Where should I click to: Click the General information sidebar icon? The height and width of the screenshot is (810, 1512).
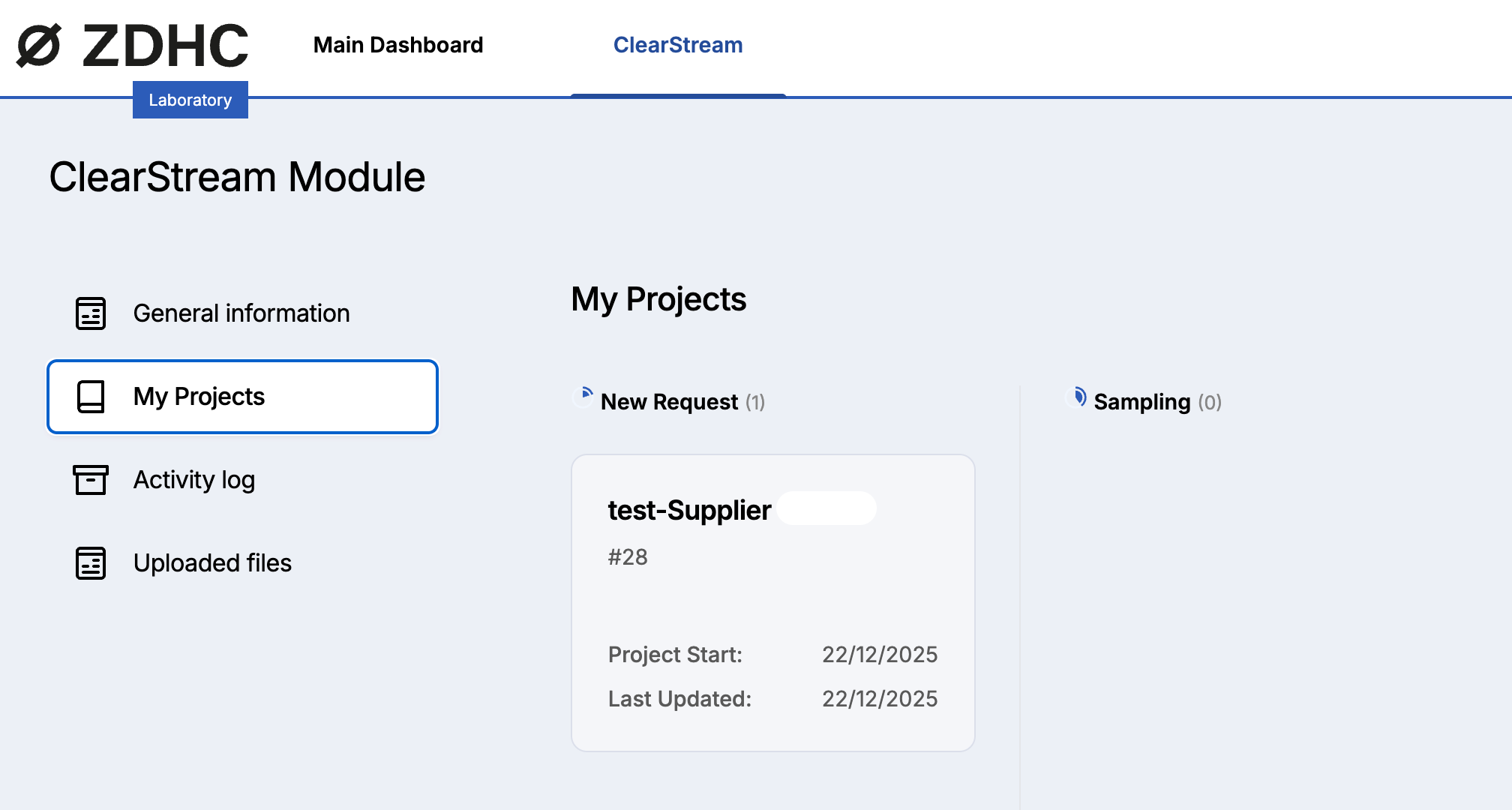tap(91, 313)
